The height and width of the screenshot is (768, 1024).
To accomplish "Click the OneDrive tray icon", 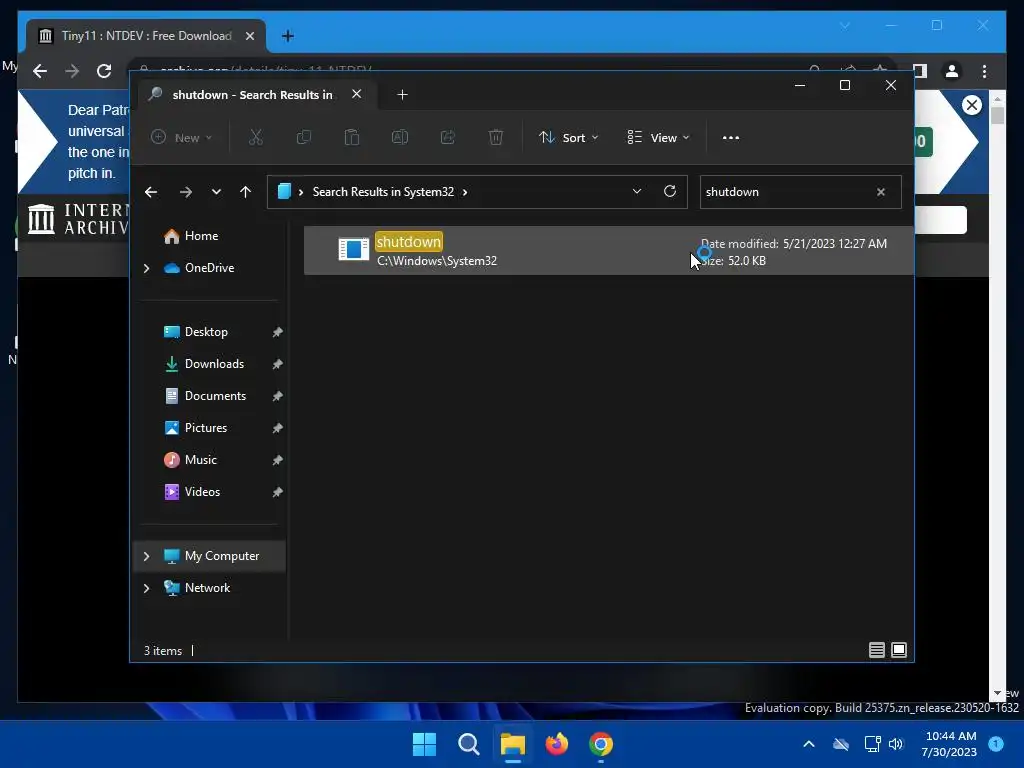I will [x=841, y=744].
